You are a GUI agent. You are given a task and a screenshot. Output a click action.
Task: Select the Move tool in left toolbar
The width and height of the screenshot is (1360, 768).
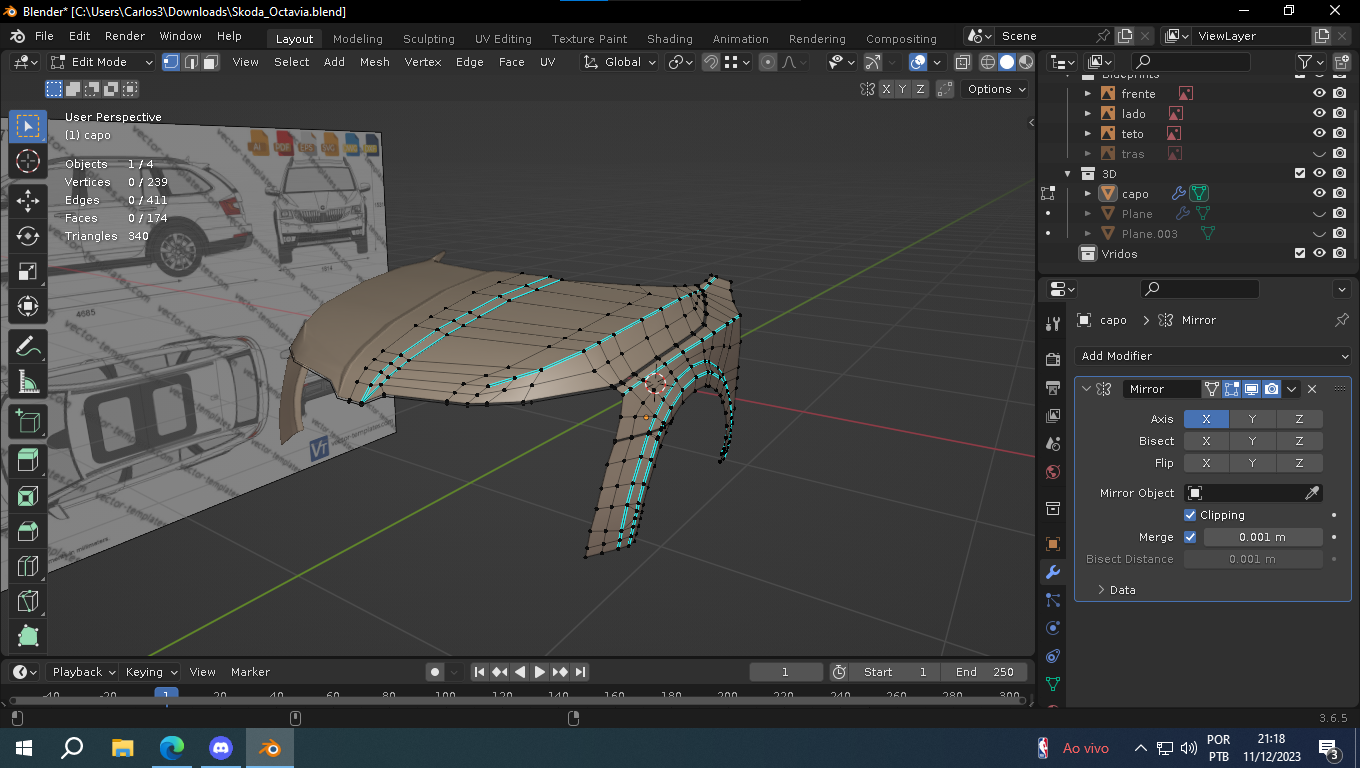click(x=28, y=199)
